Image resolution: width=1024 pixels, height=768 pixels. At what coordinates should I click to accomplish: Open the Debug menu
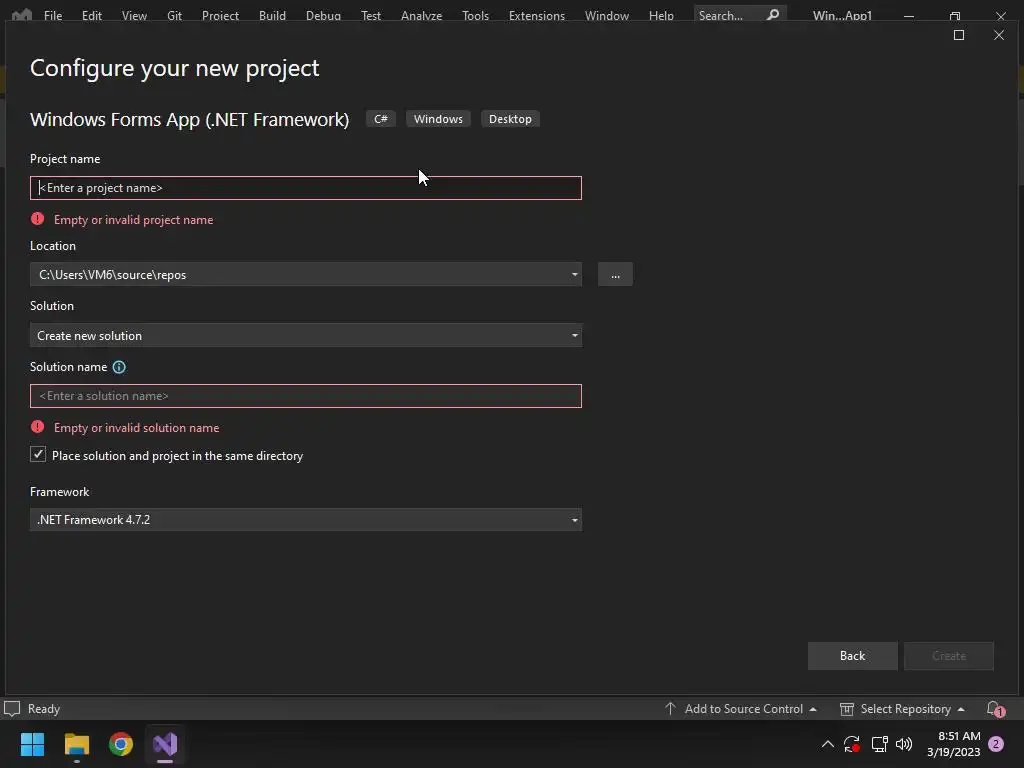click(x=323, y=15)
